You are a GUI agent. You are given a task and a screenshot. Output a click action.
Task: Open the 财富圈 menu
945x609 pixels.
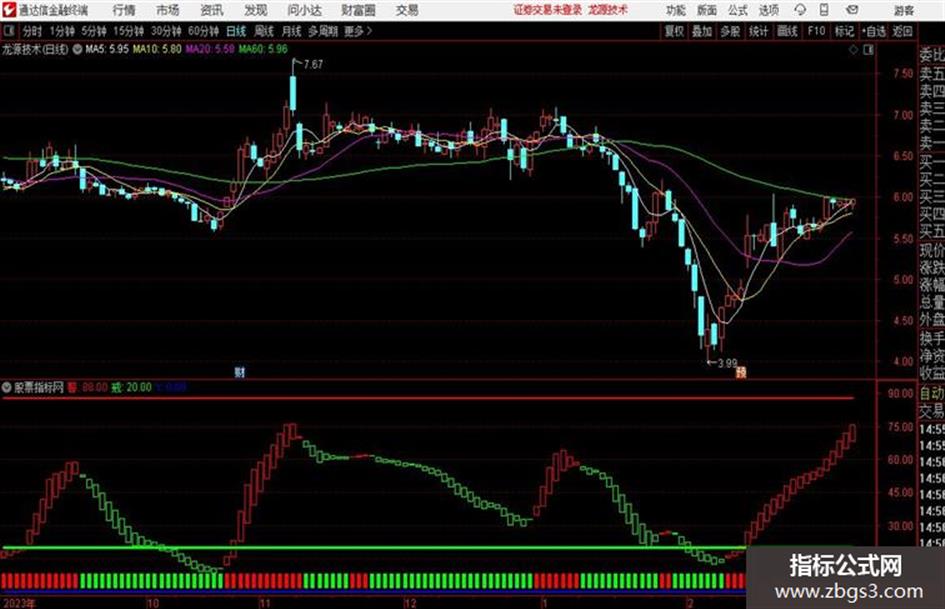pyautogui.click(x=358, y=10)
